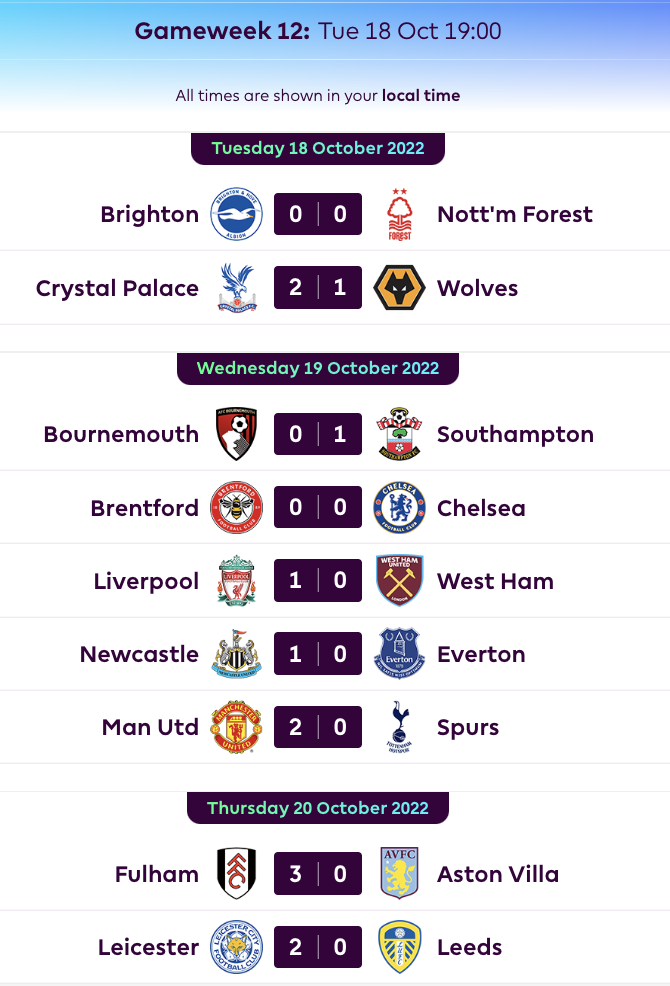Viewport: 670px width, 986px height.
Task: Select the Nott'm Forest tree badge
Action: coord(399,213)
